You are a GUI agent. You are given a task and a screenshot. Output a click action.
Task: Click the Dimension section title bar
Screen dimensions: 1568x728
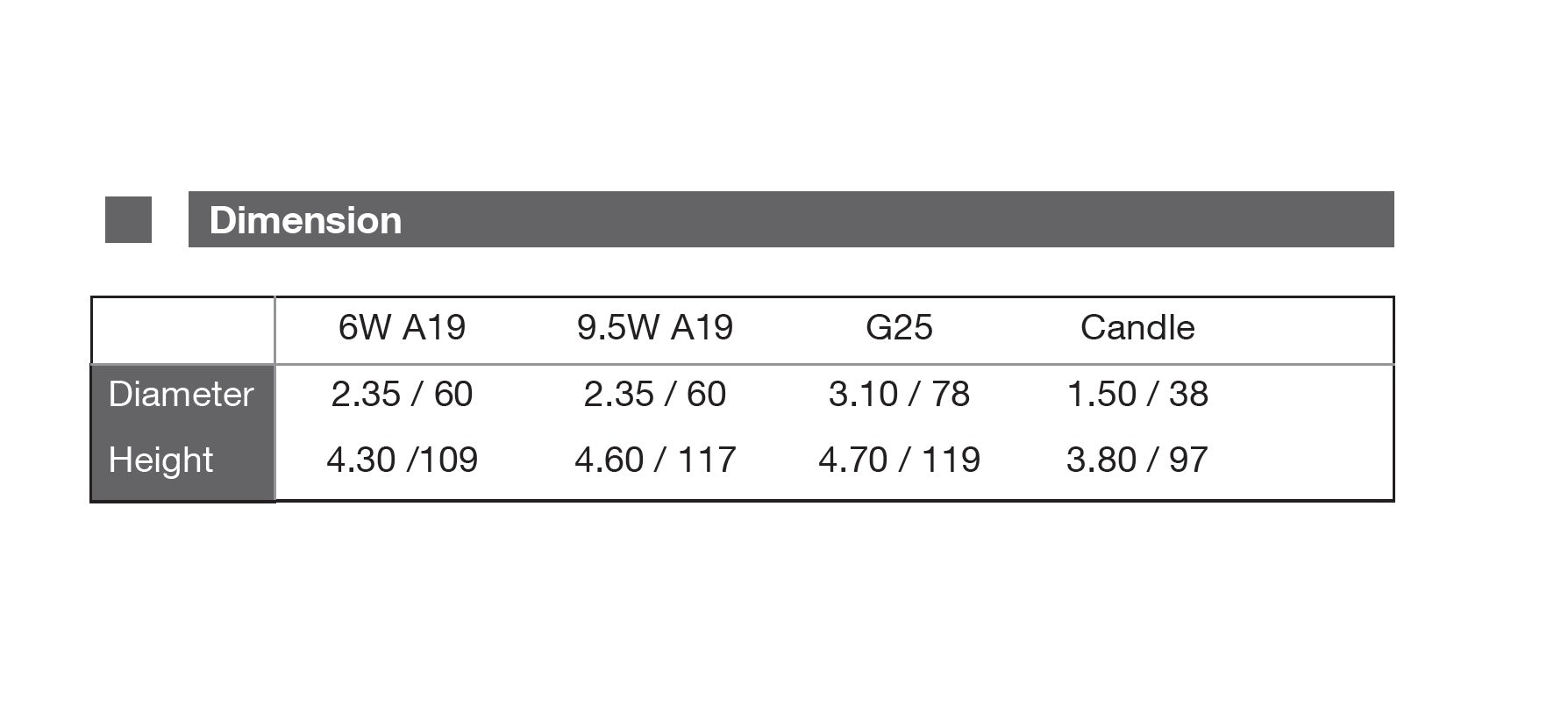click(x=789, y=219)
